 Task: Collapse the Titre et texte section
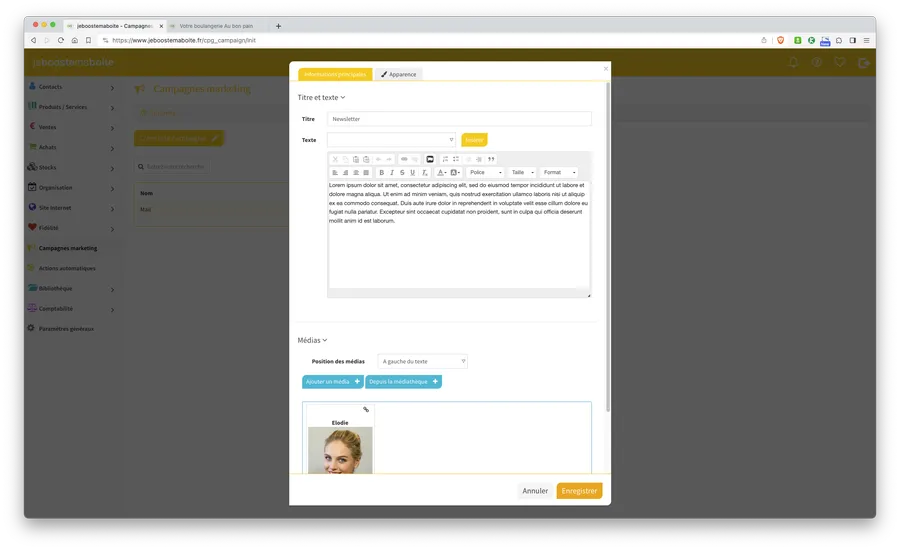point(321,98)
